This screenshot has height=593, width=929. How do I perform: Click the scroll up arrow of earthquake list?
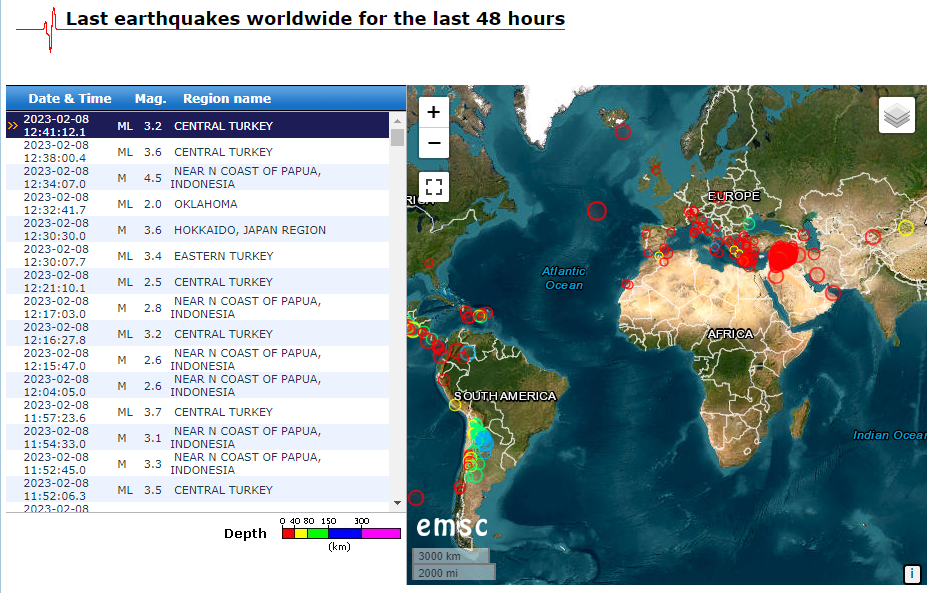click(x=398, y=119)
